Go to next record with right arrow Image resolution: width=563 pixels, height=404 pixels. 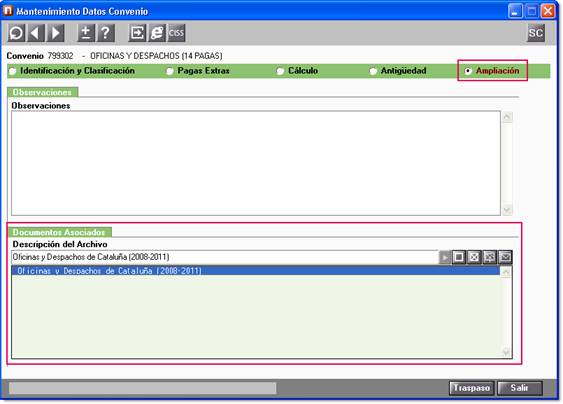56,33
